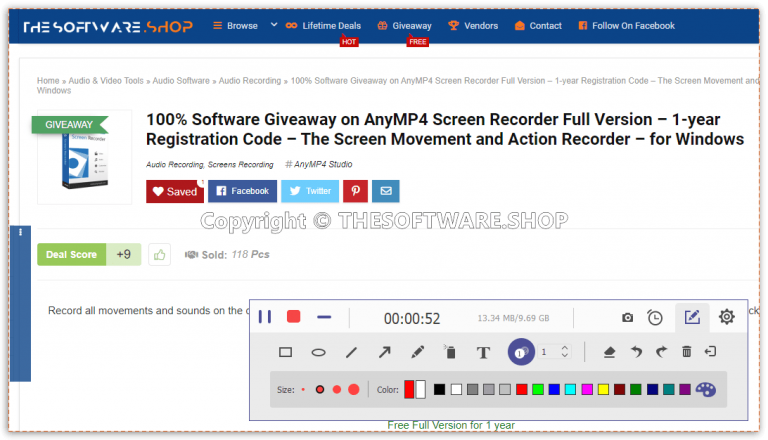Open recorder settings gear icon
The height and width of the screenshot is (440, 768).
pyautogui.click(x=726, y=317)
